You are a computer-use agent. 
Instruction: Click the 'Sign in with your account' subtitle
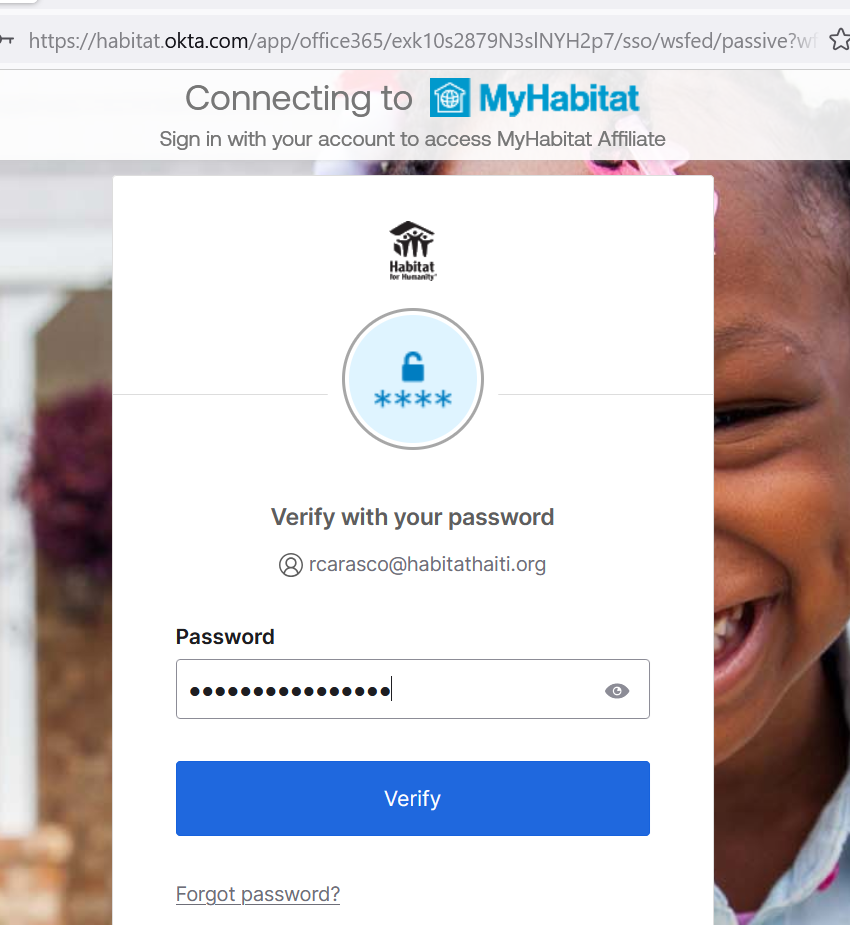[x=412, y=139]
